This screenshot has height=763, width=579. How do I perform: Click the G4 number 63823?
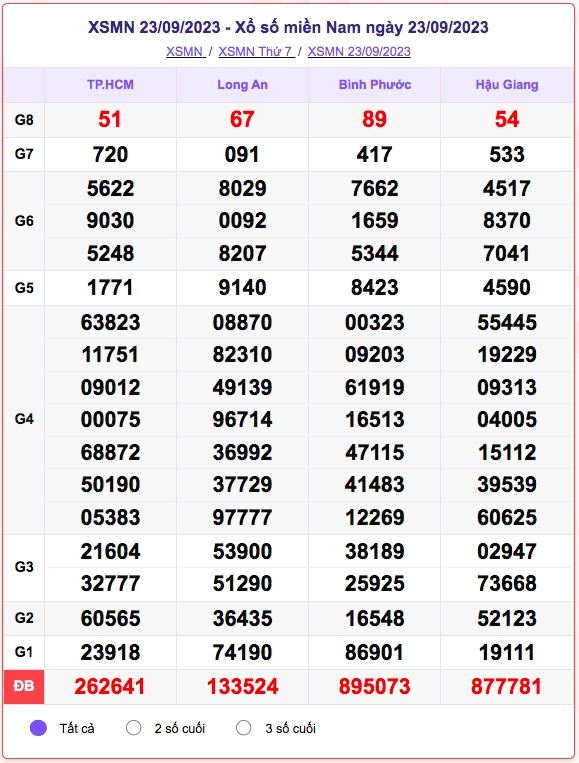point(110,323)
